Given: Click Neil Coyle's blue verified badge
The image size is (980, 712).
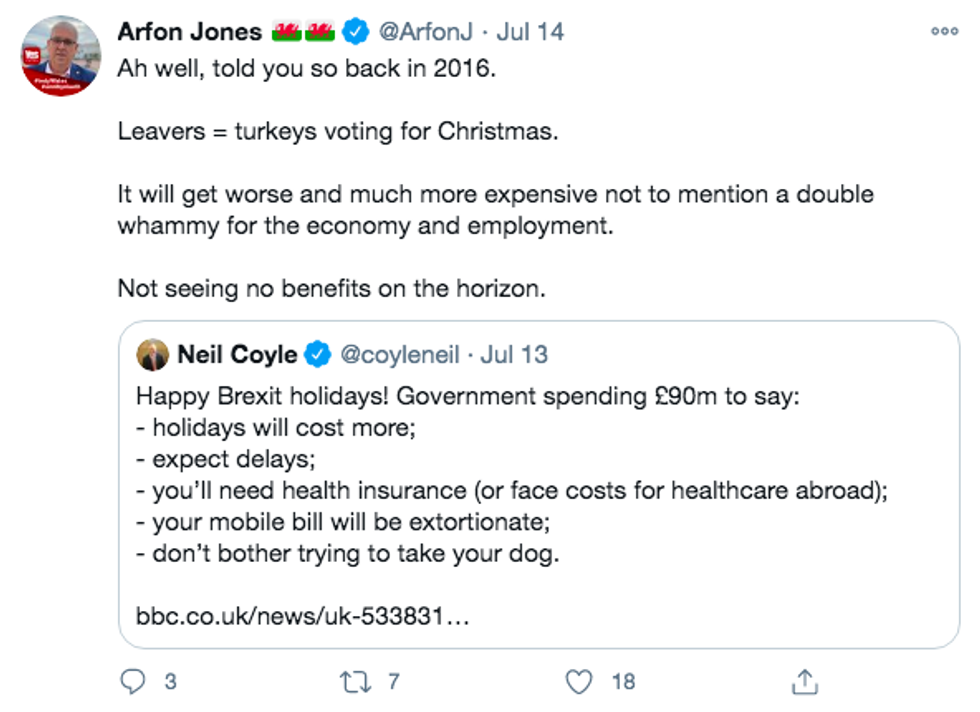Looking at the screenshot, I should (x=318, y=354).
